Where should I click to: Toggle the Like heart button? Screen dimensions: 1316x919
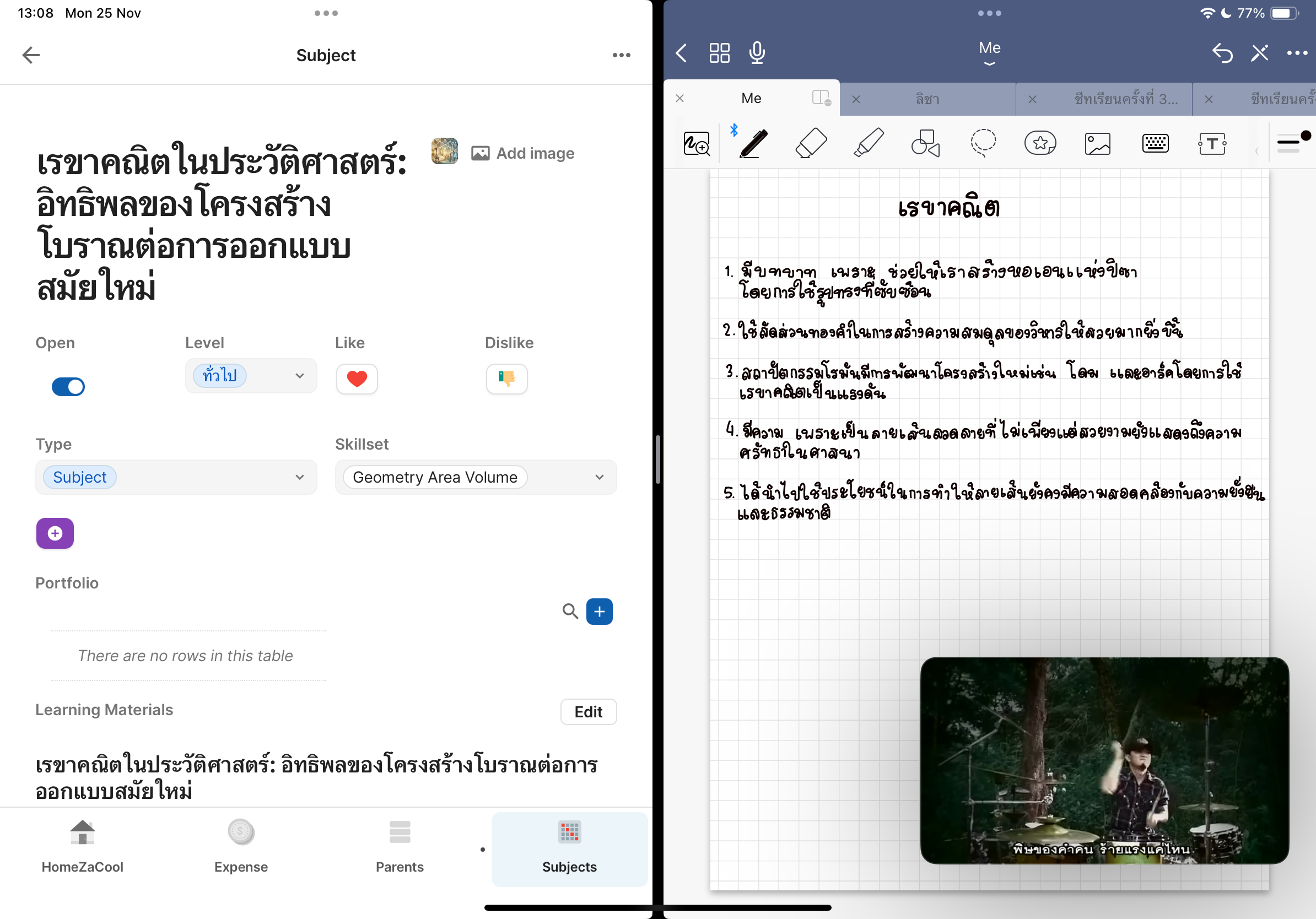357,379
